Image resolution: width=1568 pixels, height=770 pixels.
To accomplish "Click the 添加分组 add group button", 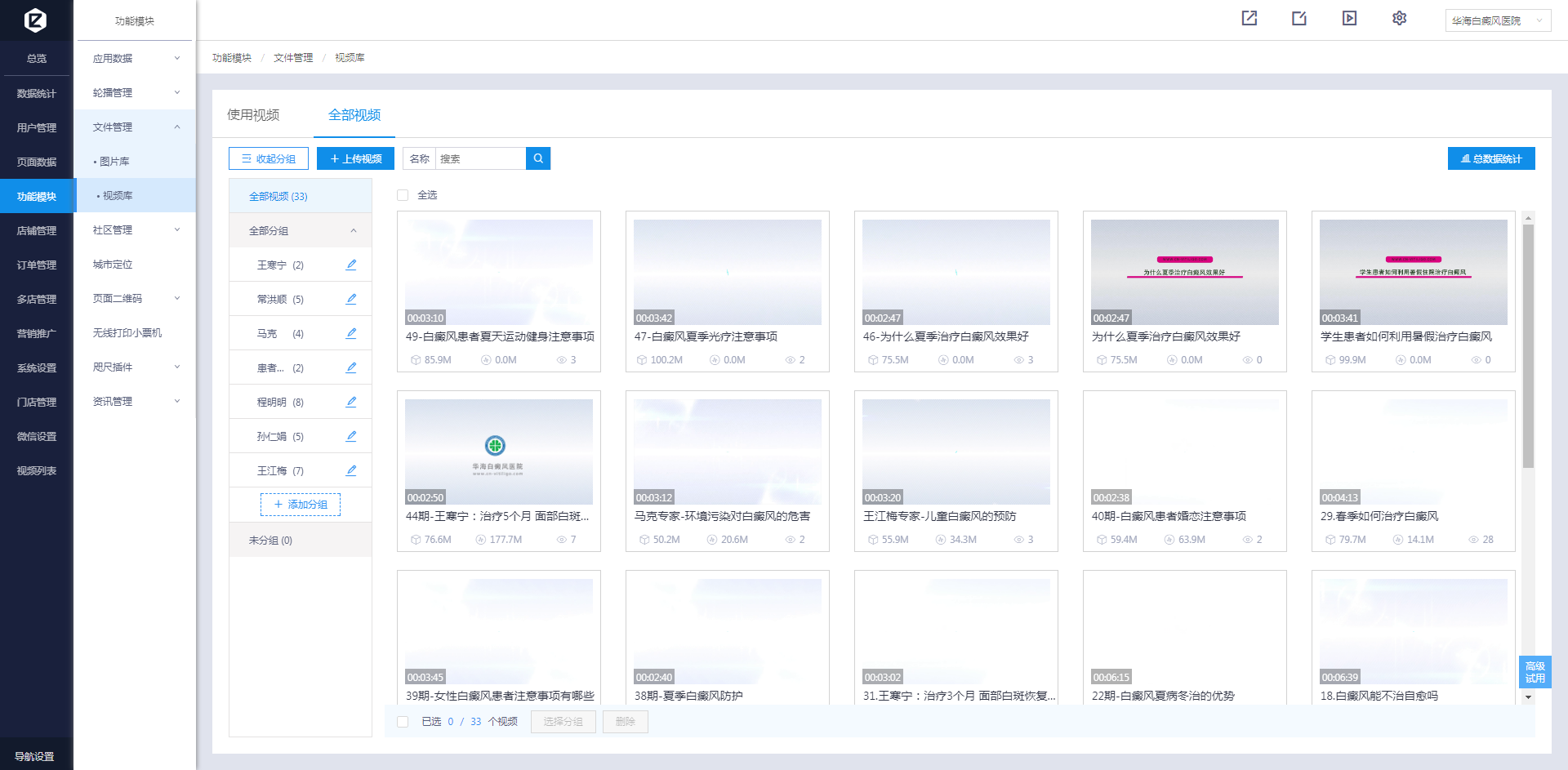I will pos(301,505).
